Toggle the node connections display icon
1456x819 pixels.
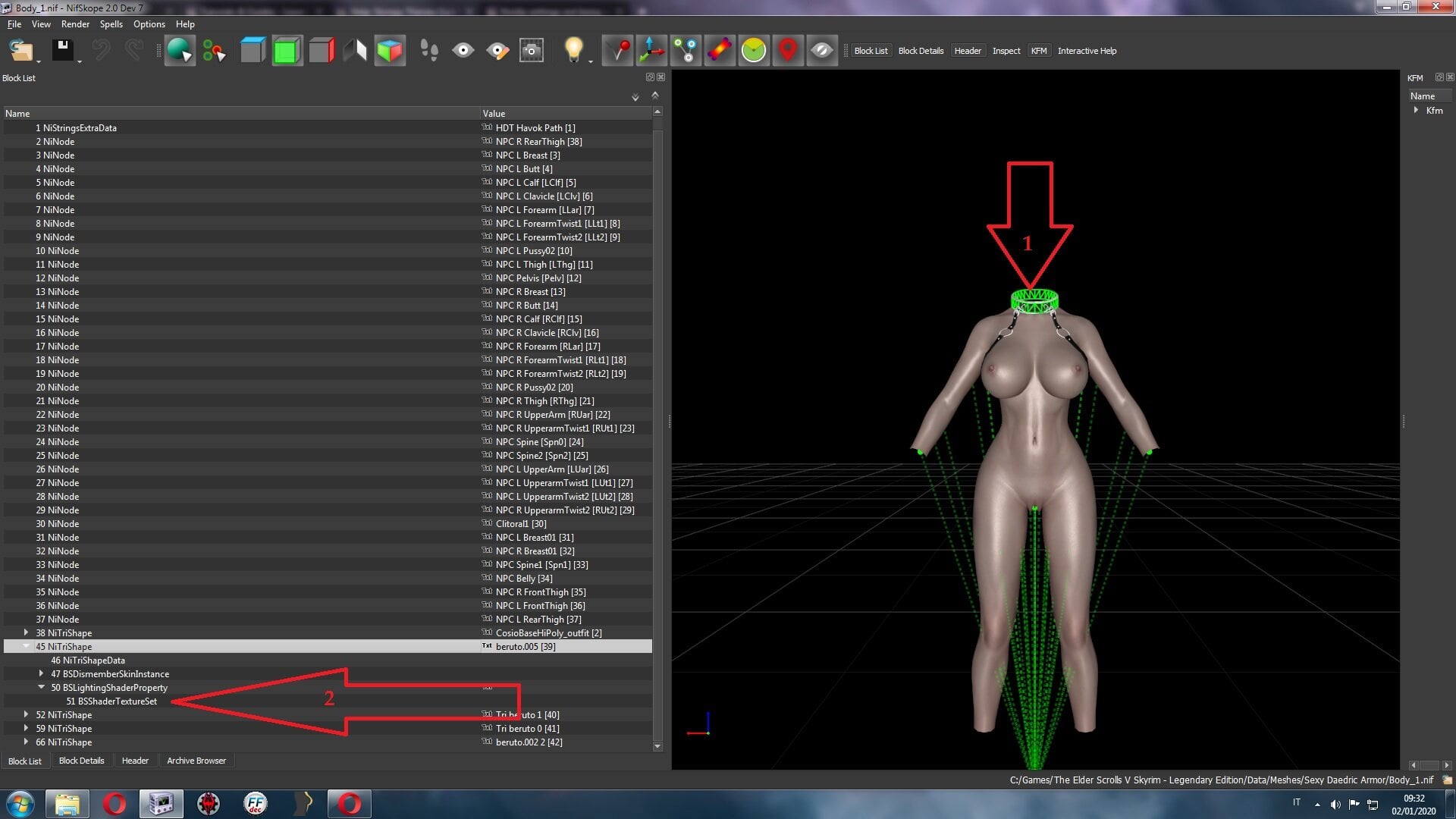point(686,51)
